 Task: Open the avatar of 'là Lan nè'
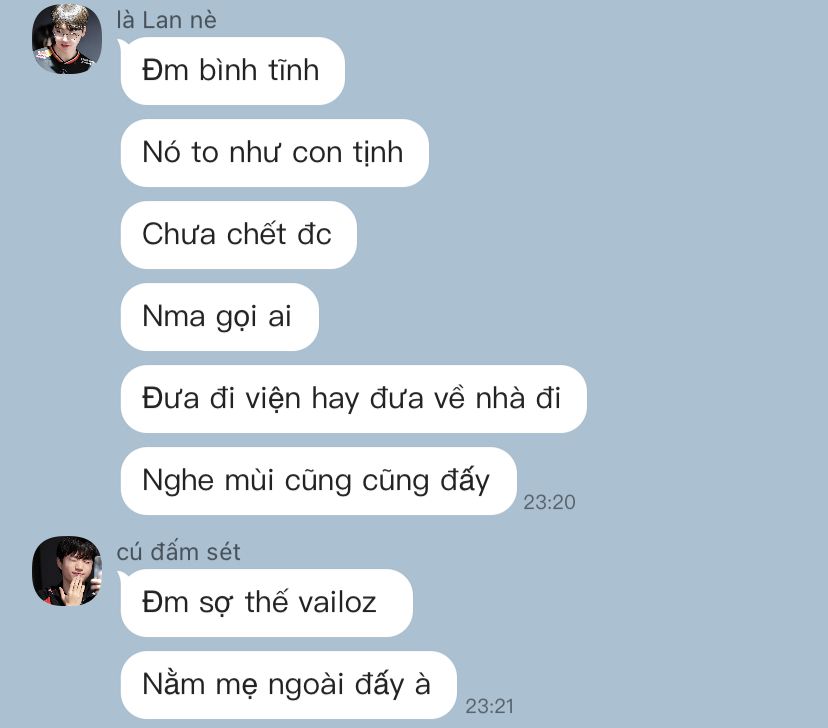67,39
